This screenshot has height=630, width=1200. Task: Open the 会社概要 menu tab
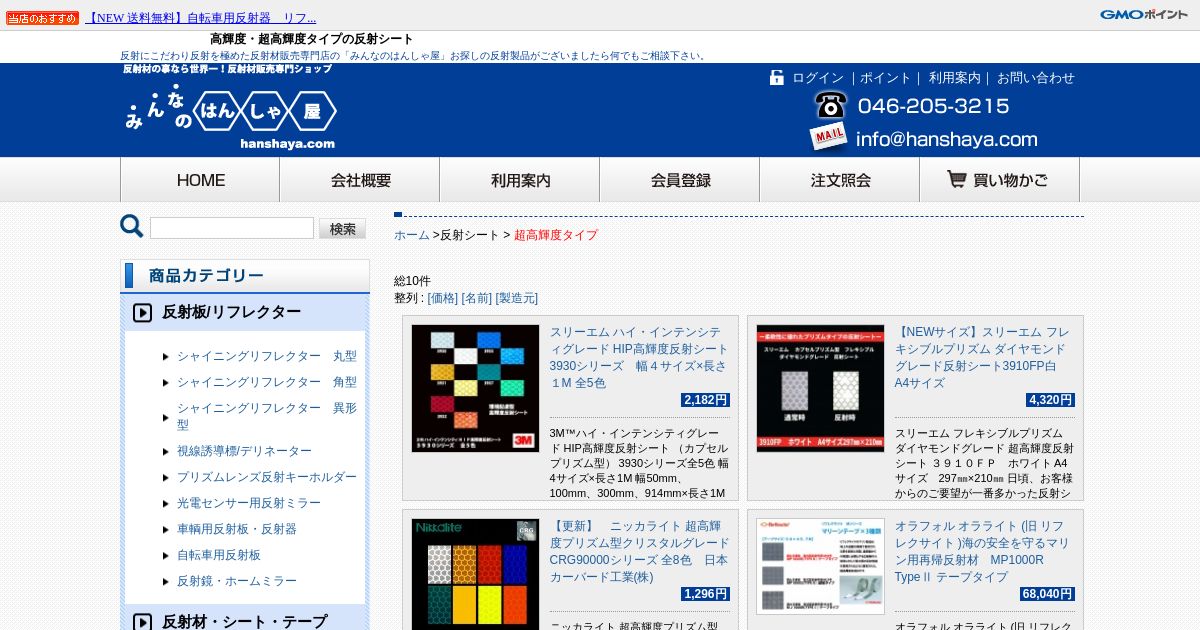click(360, 180)
